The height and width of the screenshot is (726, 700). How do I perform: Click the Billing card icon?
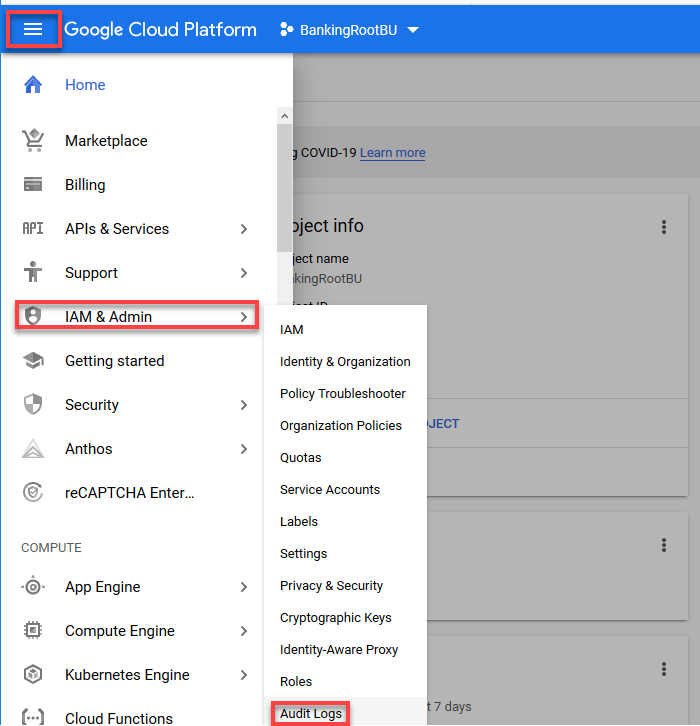point(33,184)
